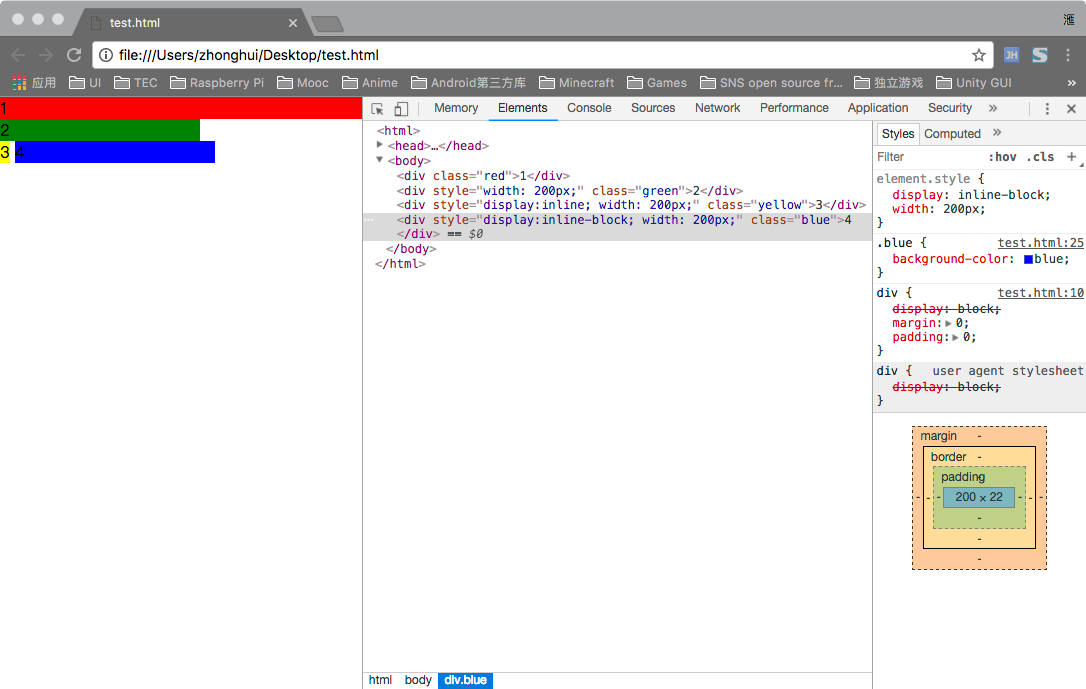Click the browser forward arrow
This screenshot has height=689, width=1086.
point(46,55)
